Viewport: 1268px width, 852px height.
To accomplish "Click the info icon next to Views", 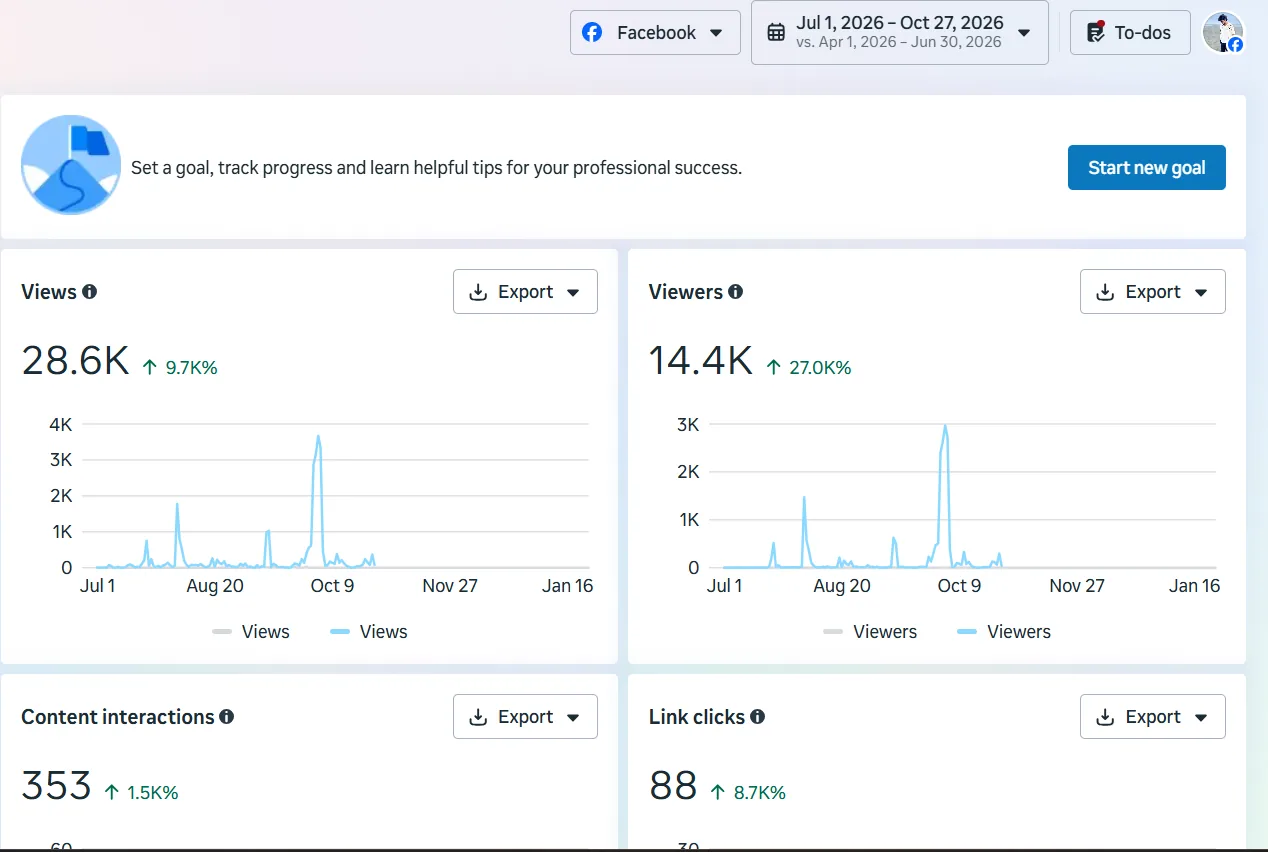I will (x=90, y=292).
